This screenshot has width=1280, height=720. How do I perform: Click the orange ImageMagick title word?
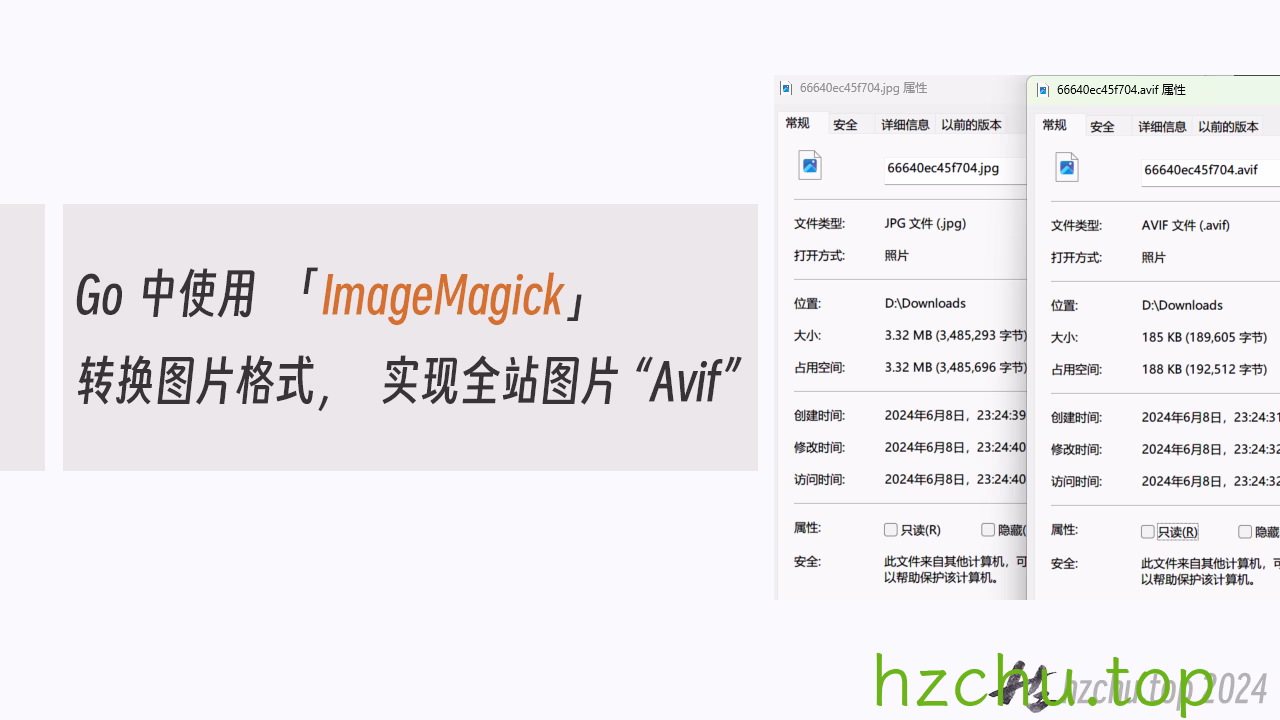click(x=442, y=296)
